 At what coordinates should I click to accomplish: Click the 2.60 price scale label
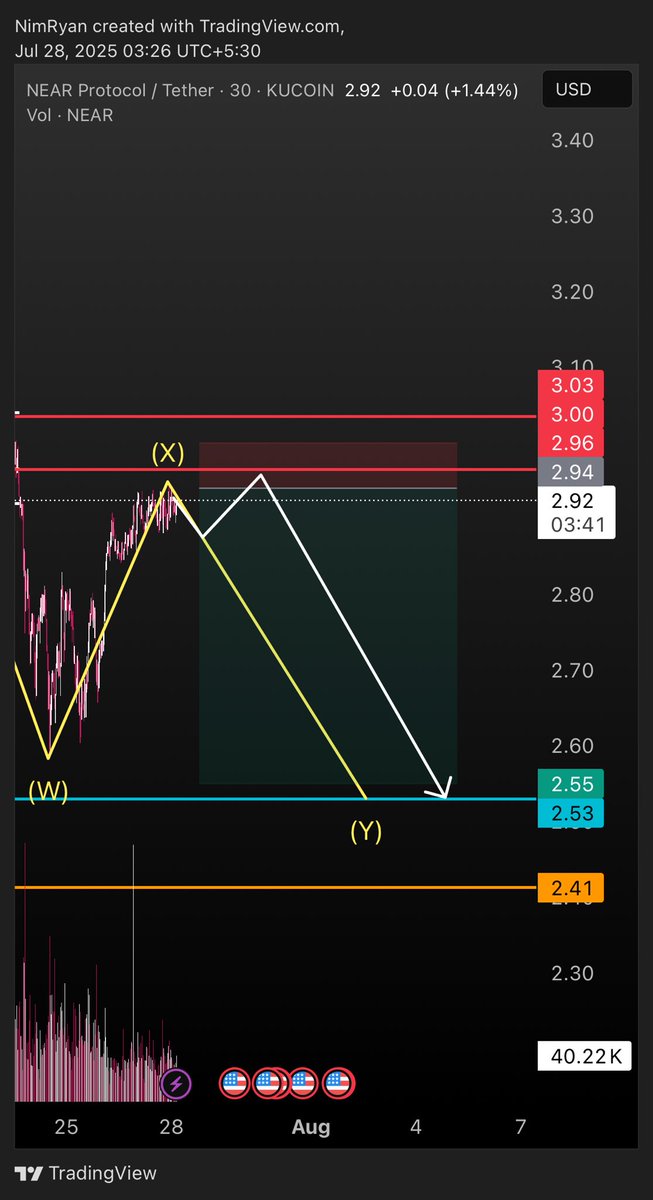573,746
